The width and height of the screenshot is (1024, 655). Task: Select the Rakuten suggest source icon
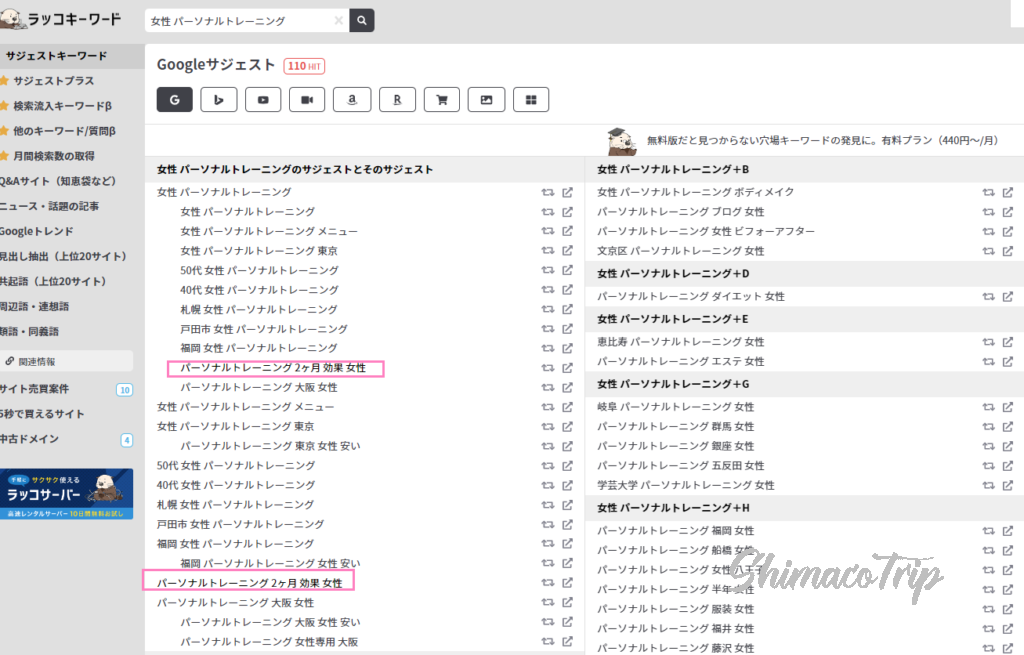397,99
